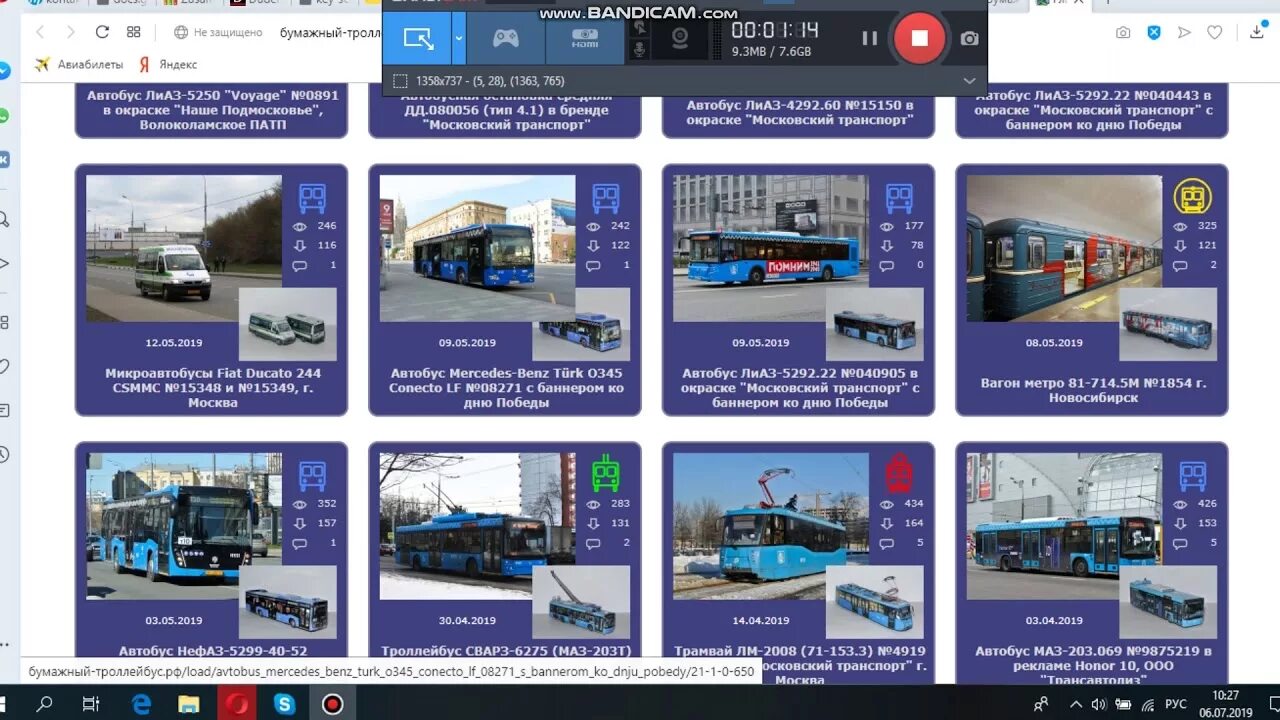Open WhatsApp in the Opera sidebar

point(4,116)
